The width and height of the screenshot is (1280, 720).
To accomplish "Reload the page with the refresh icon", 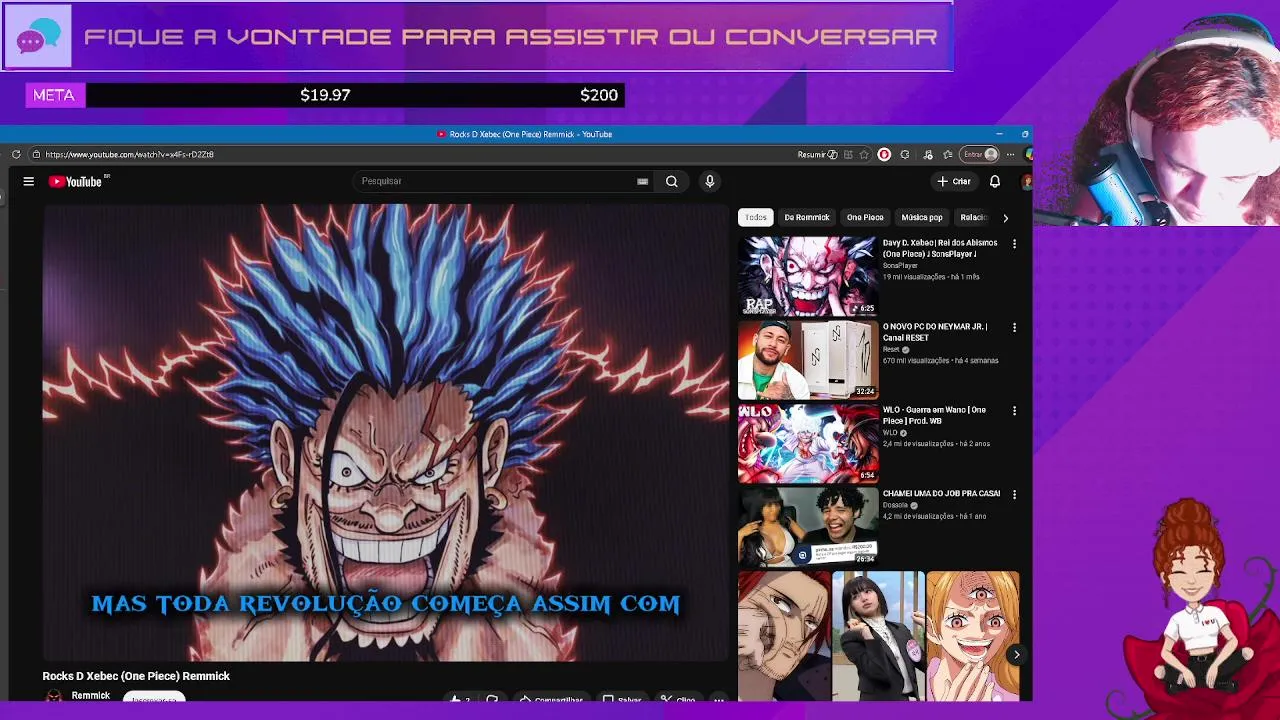I will pos(16,154).
